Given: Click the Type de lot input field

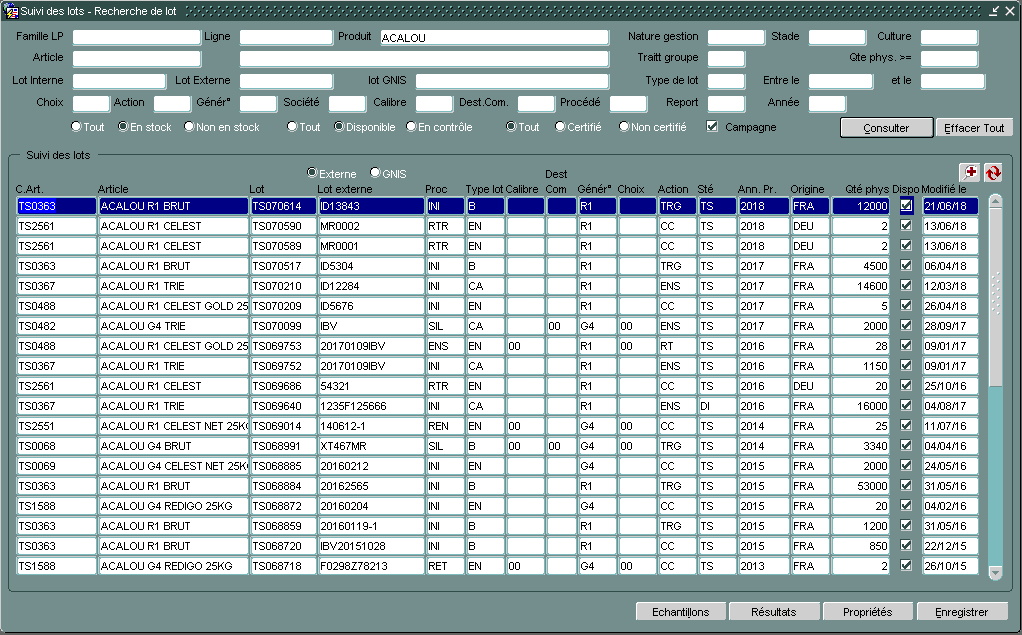Looking at the screenshot, I should pyautogui.click(x=726, y=81).
